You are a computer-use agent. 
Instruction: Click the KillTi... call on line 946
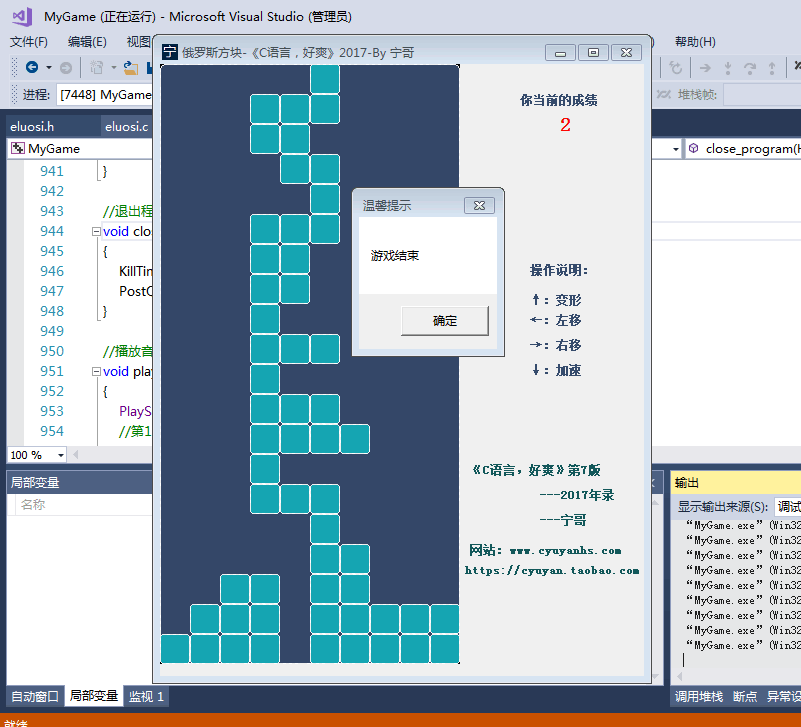tap(135, 271)
